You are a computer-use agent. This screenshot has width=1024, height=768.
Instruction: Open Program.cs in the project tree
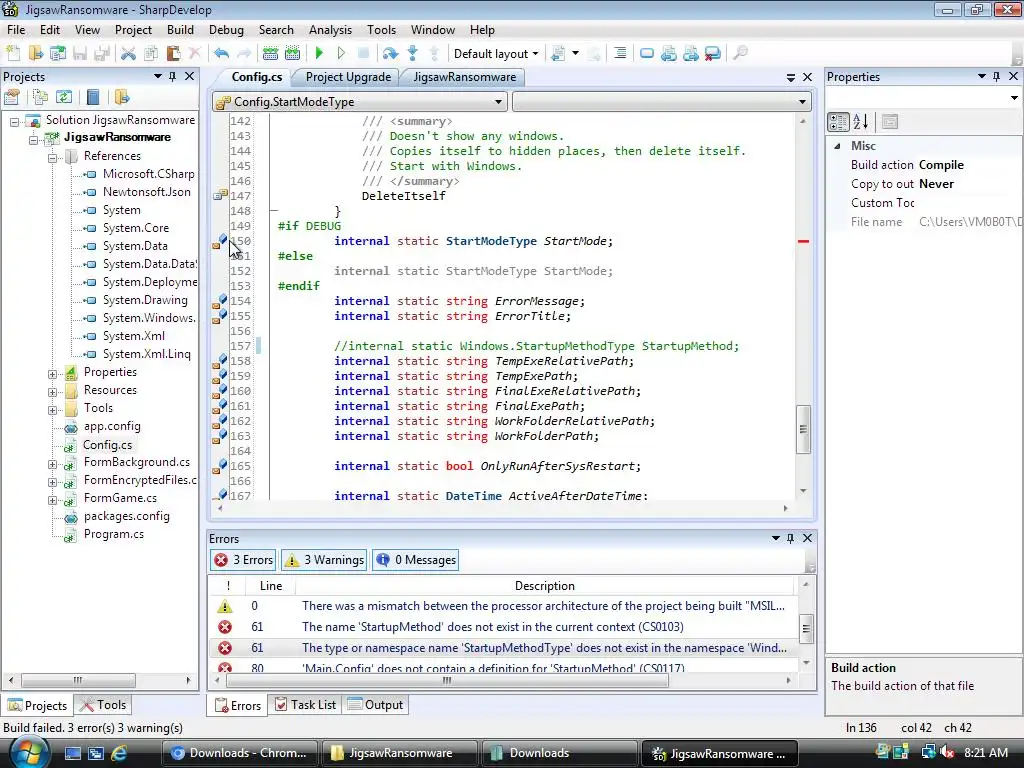[x=113, y=534]
